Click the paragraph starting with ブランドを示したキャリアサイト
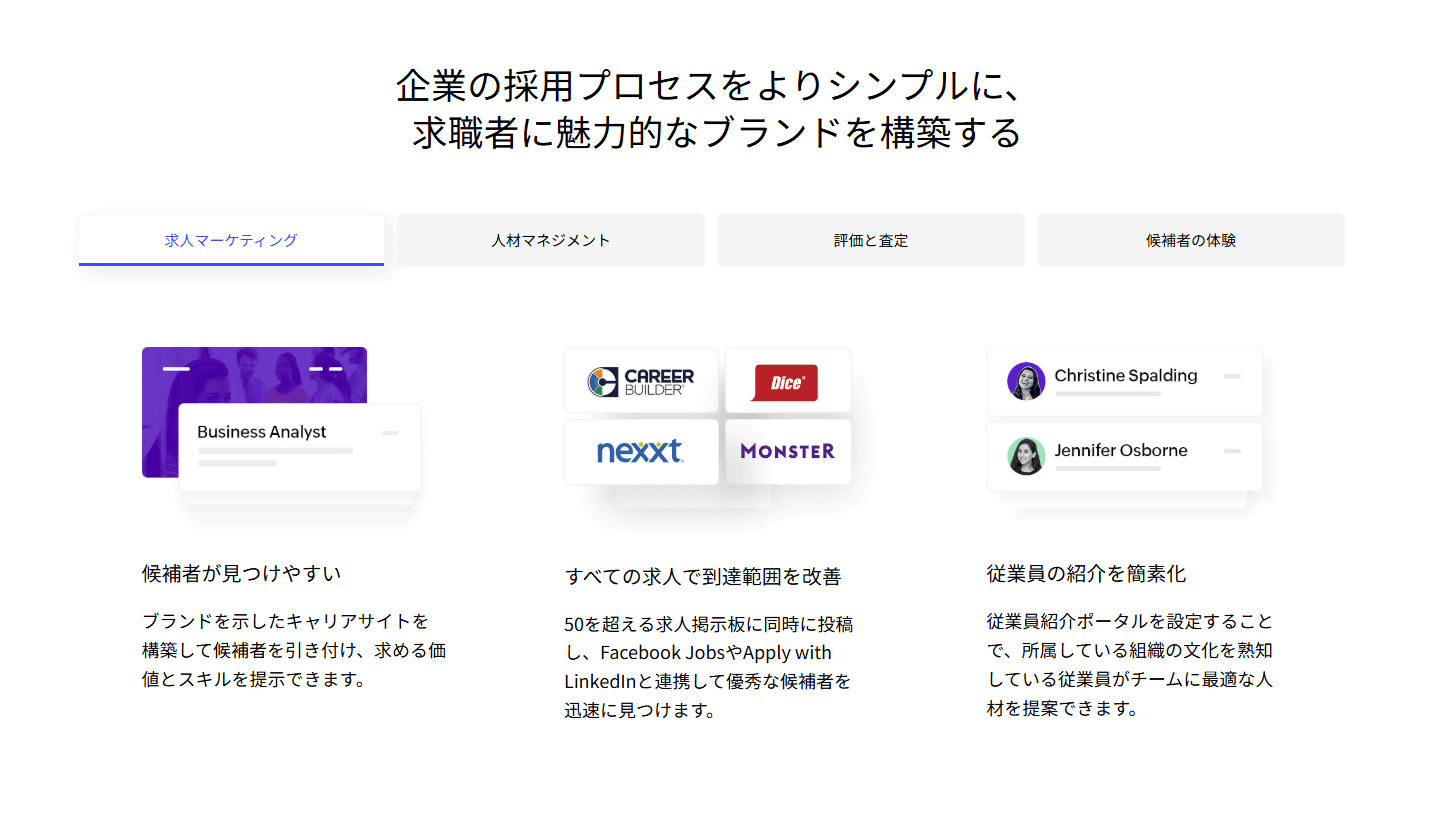The image size is (1434, 833). pyautogui.click(x=294, y=650)
